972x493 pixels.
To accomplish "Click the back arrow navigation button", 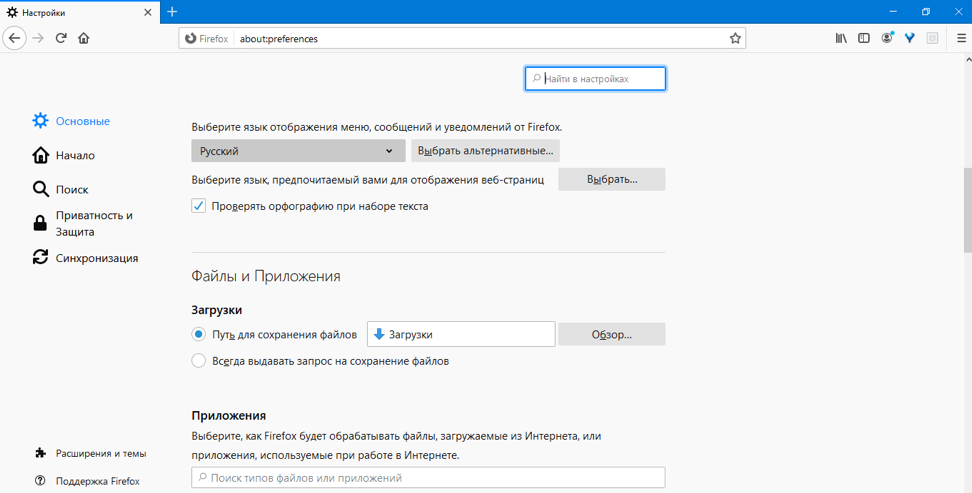I will click(14, 39).
